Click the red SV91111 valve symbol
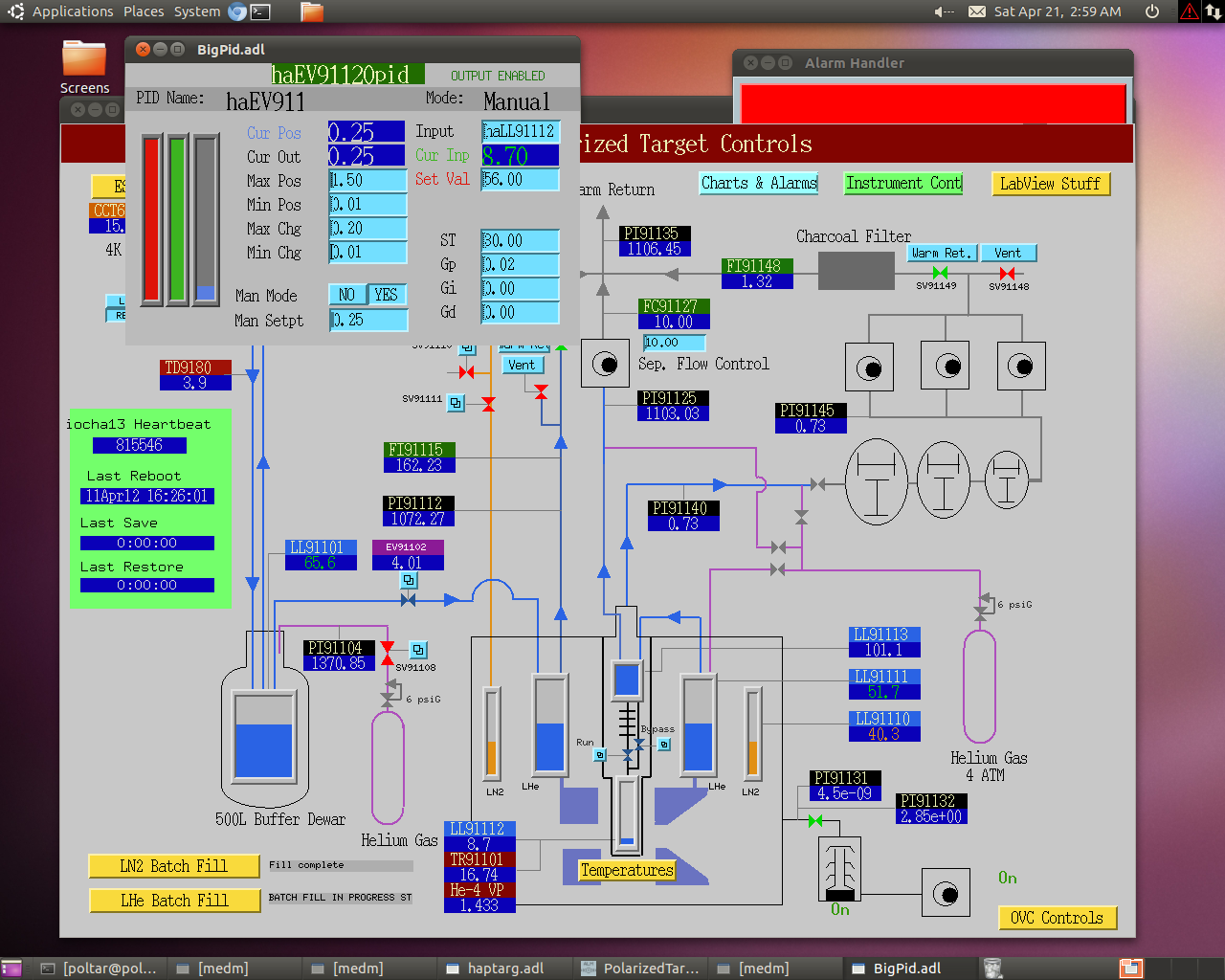The width and height of the screenshot is (1225, 980). point(488,404)
